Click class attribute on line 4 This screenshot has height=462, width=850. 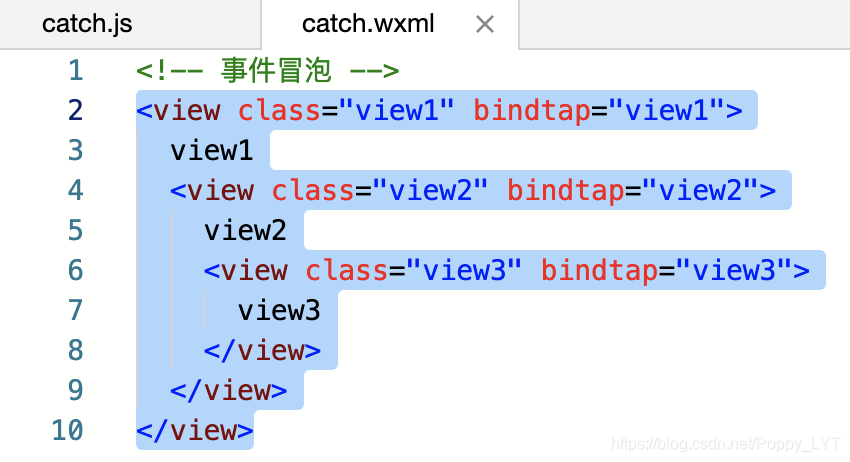coord(313,191)
